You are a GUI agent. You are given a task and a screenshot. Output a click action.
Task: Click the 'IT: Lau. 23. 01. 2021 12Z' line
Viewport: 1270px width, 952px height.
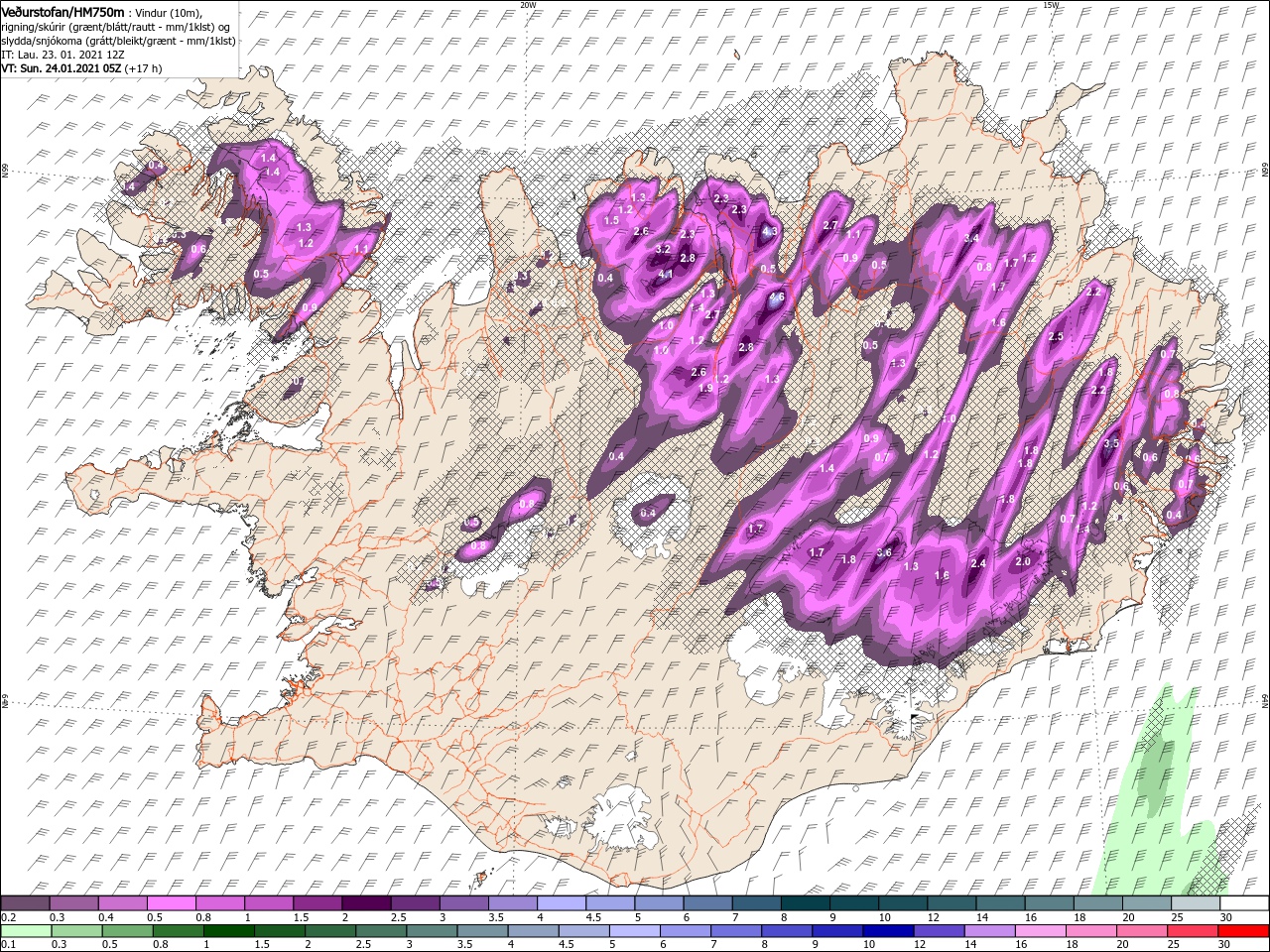(61, 54)
